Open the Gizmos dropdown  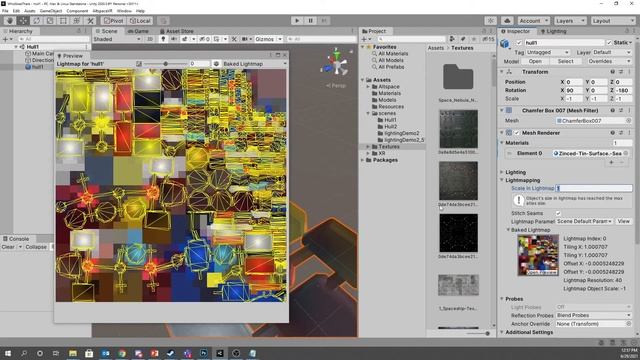click(x=268, y=39)
